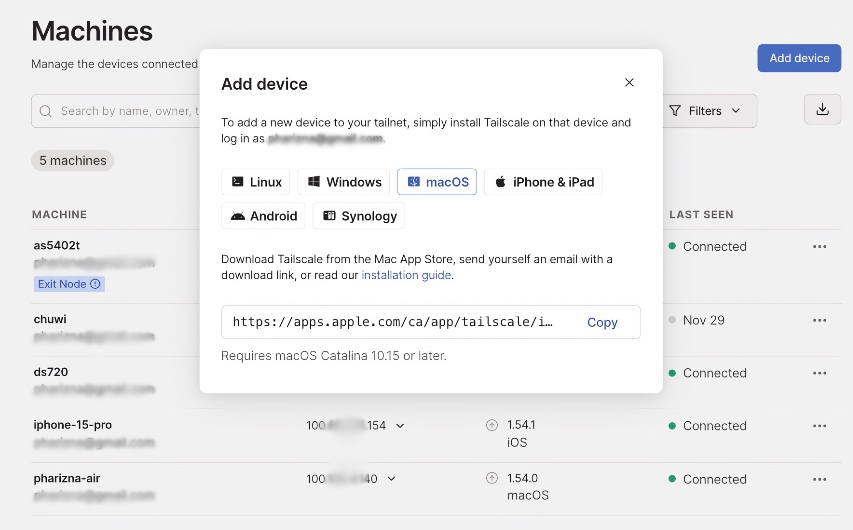The image size is (853, 530).
Task: Open more options for ds720
Action: (820, 373)
